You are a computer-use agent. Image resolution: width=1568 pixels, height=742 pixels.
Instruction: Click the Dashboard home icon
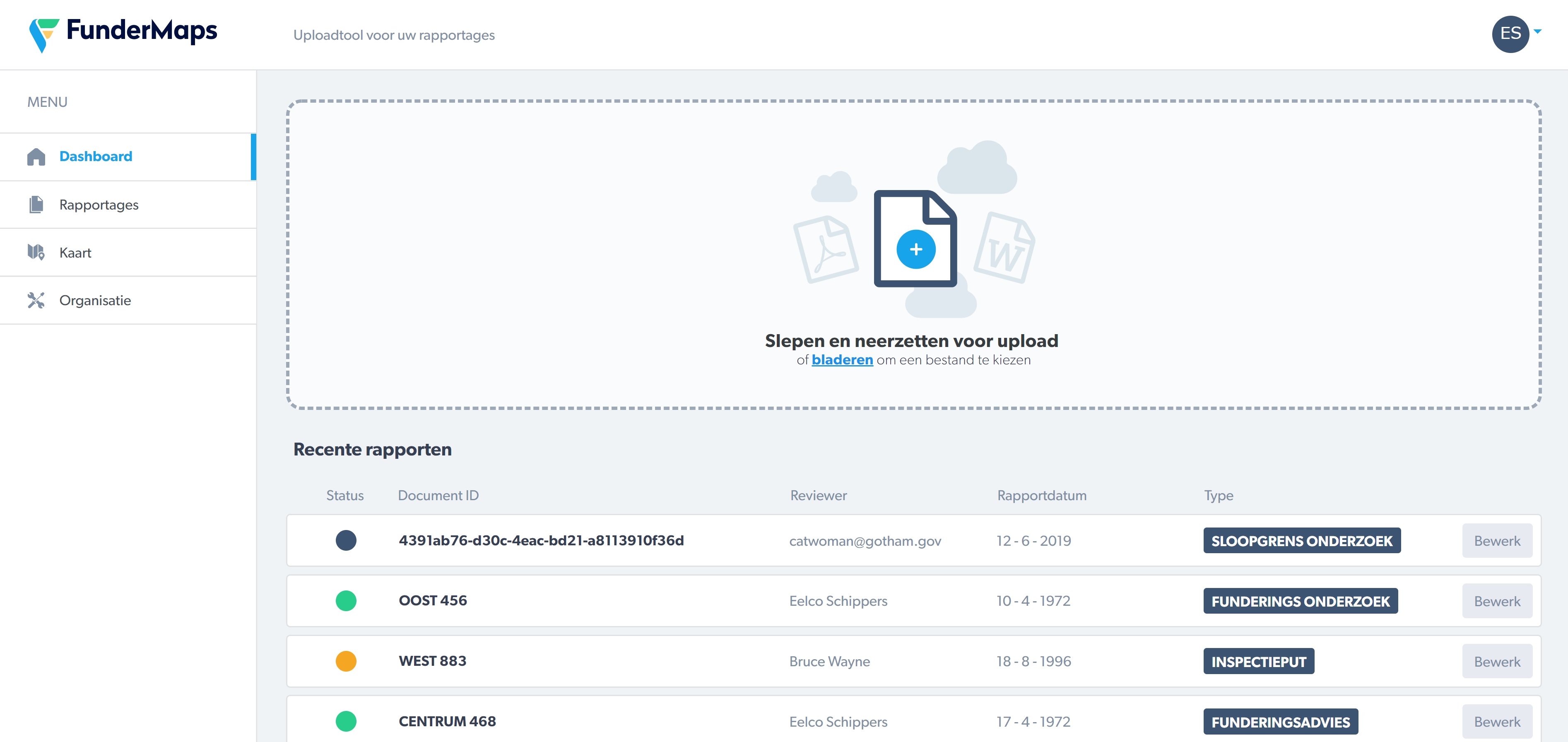point(36,157)
